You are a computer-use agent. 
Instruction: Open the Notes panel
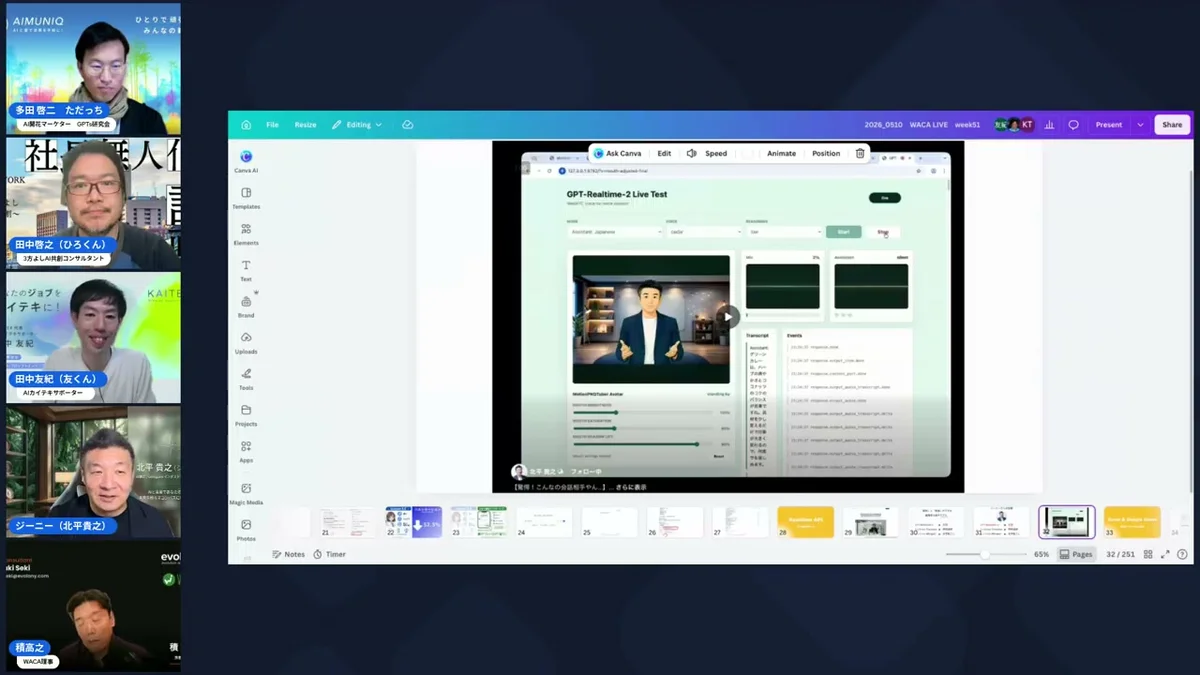coord(288,554)
